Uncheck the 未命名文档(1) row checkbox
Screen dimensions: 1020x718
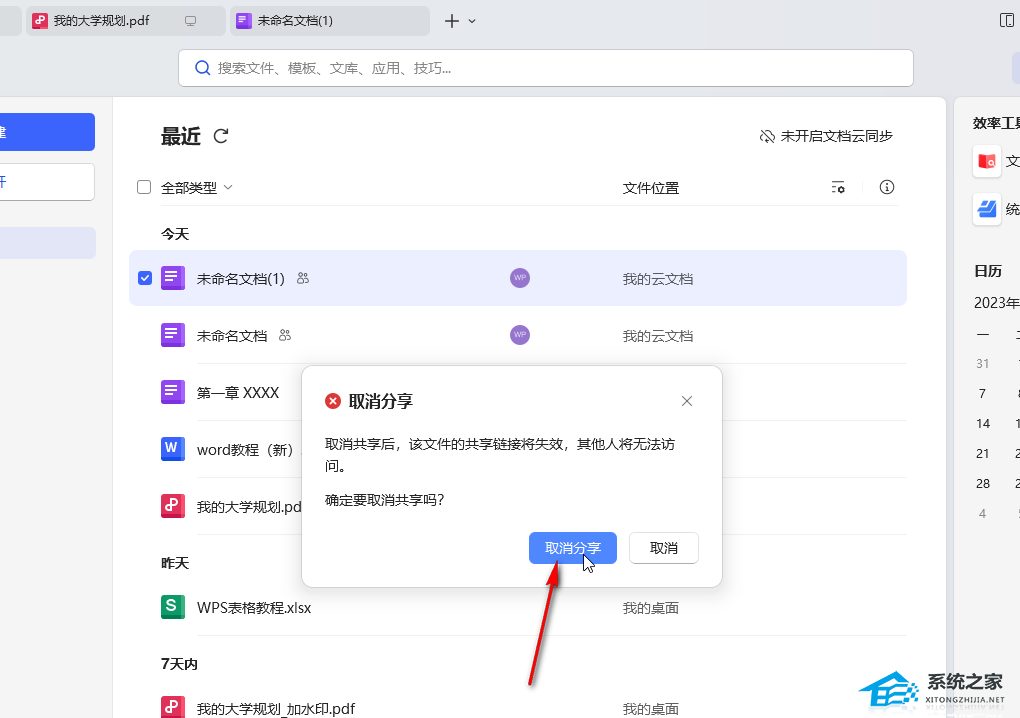click(145, 278)
